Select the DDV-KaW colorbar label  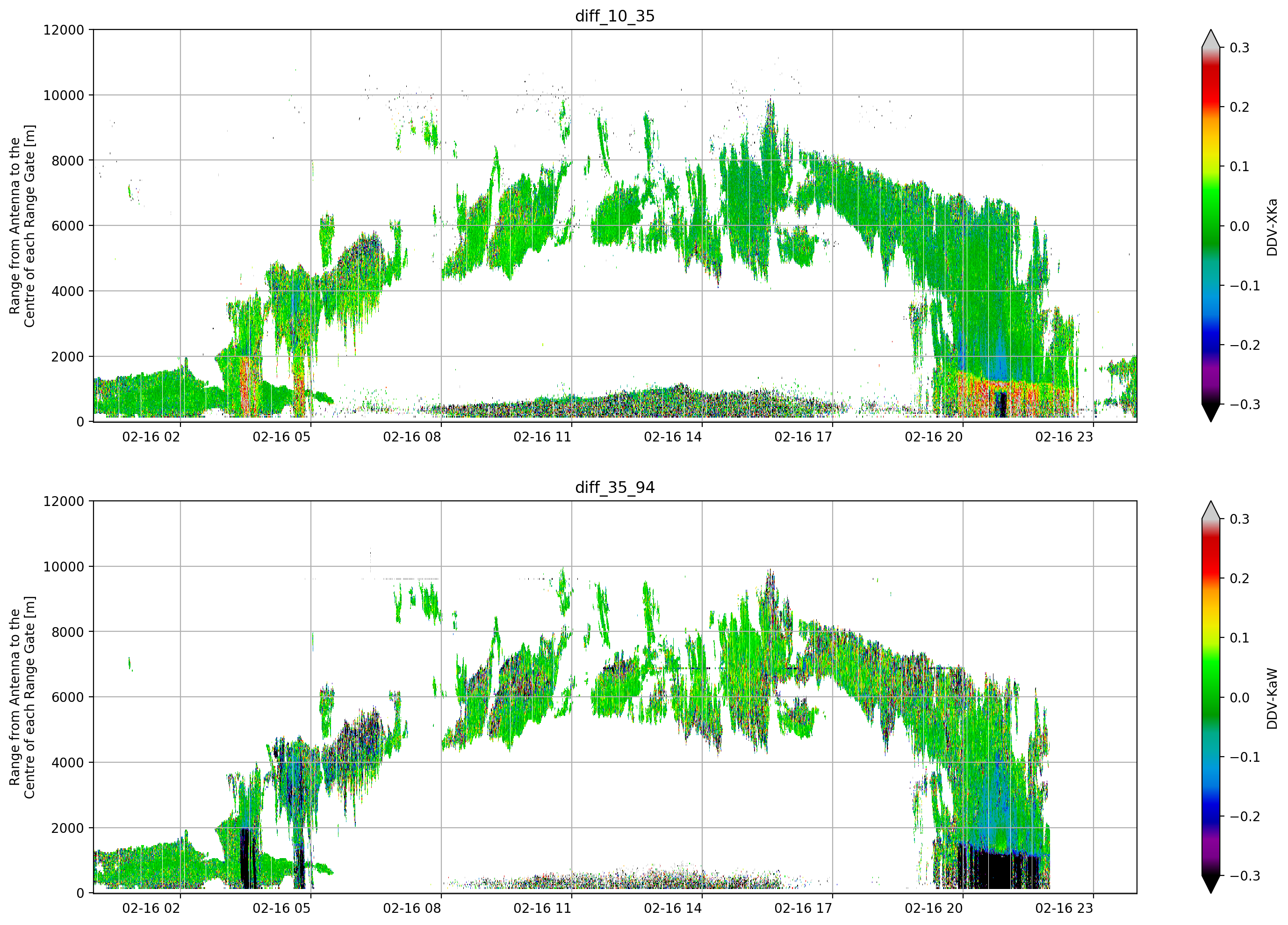tap(1272, 698)
